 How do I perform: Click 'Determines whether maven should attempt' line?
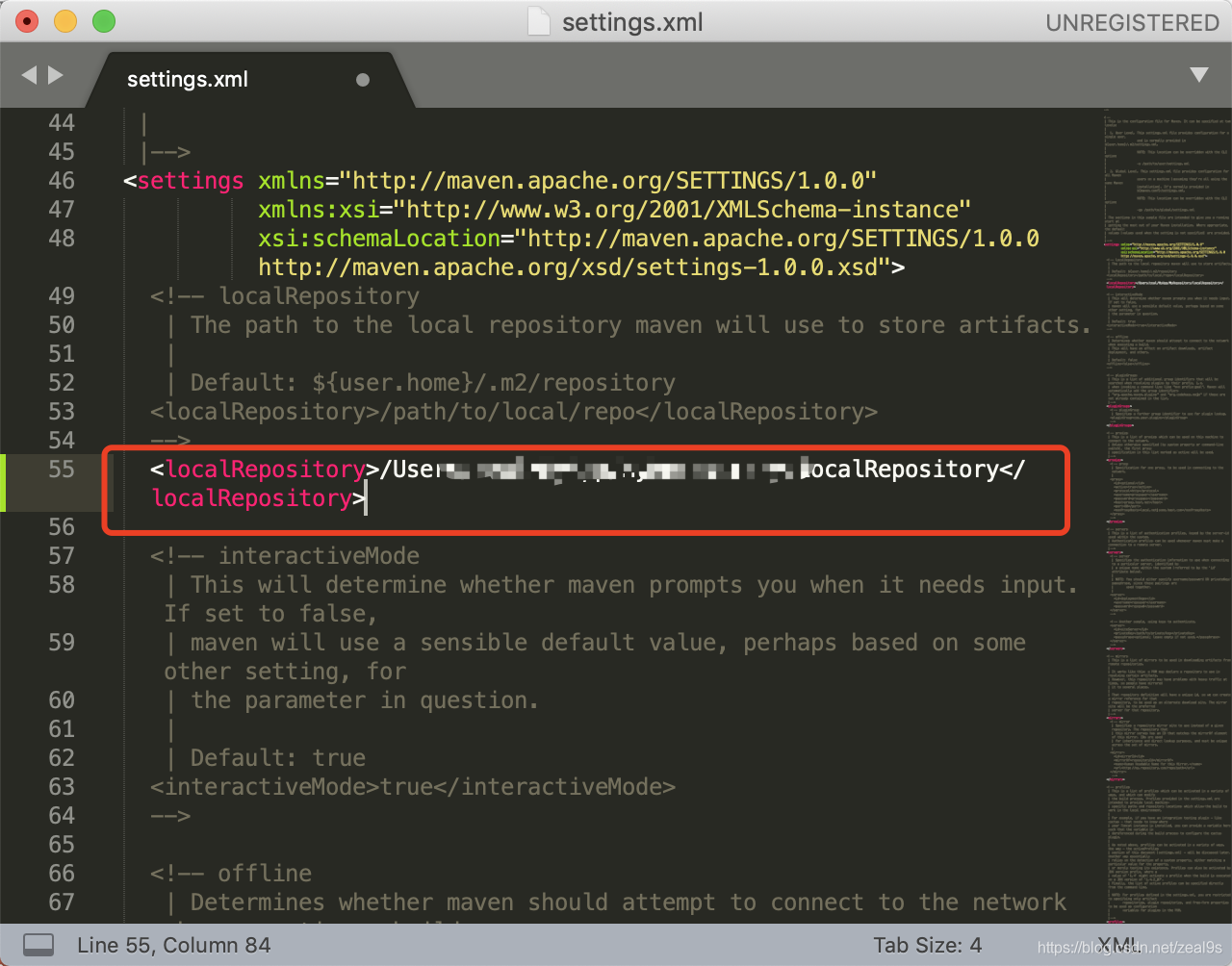[x=629, y=902]
